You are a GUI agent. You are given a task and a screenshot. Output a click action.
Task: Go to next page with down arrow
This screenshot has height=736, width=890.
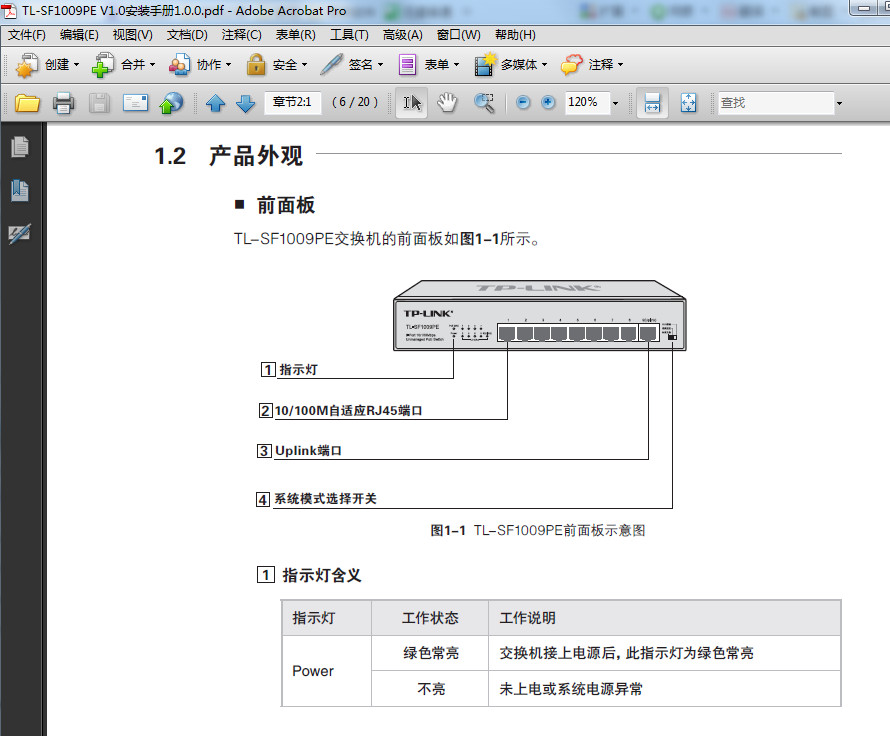click(246, 103)
